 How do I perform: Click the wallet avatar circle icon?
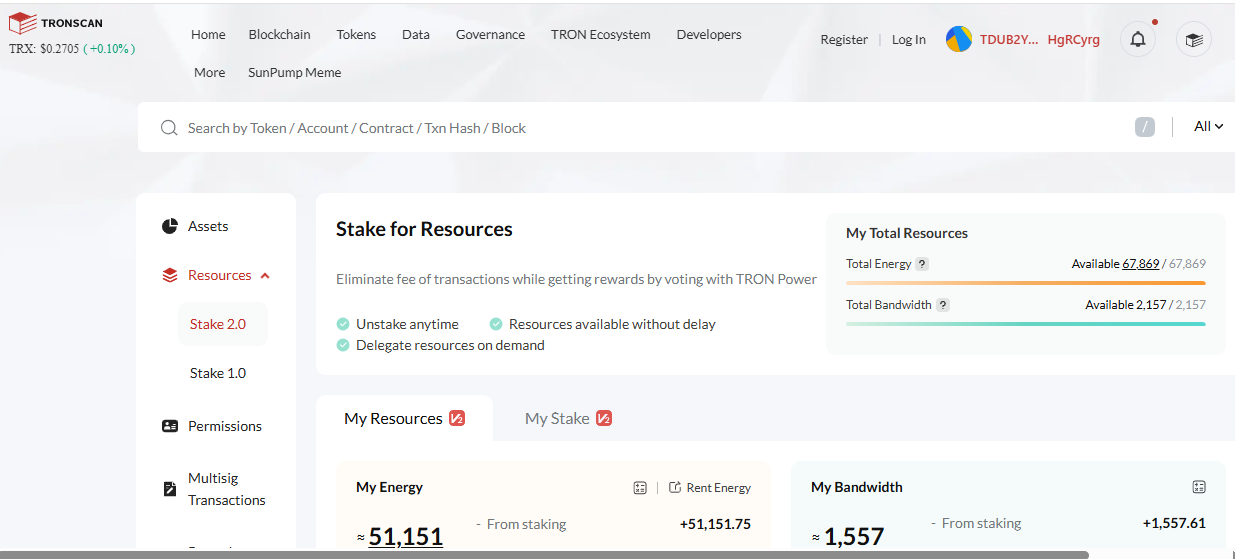(x=958, y=39)
